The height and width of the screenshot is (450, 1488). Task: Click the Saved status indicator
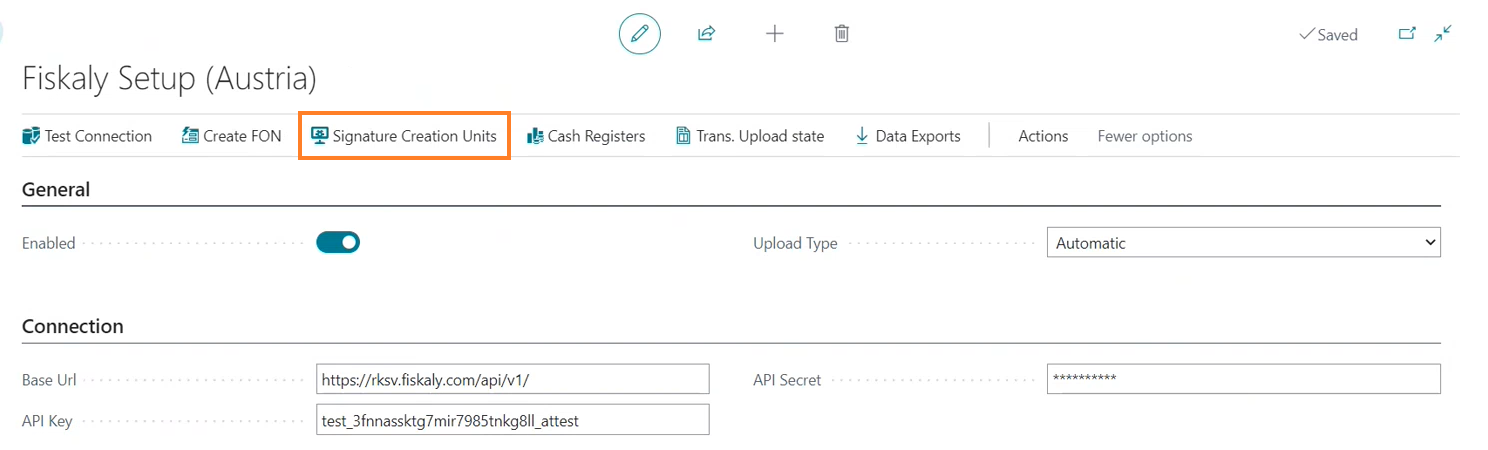pos(1328,35)
